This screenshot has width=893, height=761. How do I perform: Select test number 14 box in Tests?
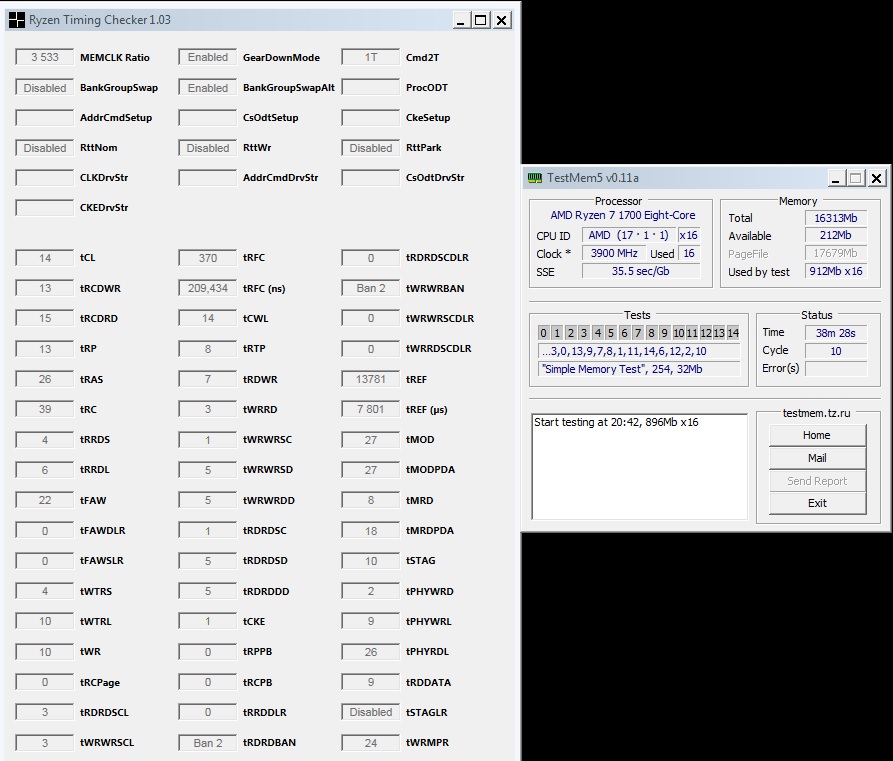[x=733, y=333]
